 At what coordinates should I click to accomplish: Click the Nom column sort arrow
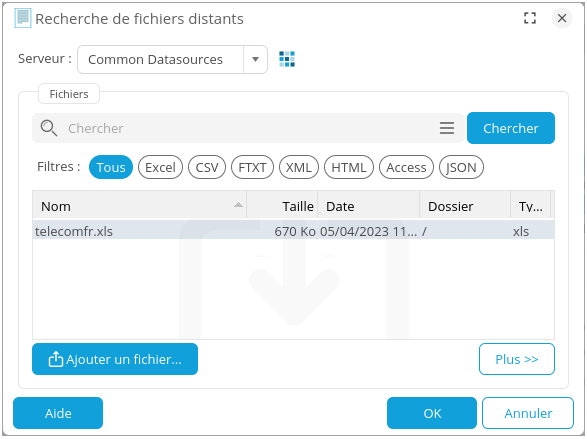pos(238,205)
